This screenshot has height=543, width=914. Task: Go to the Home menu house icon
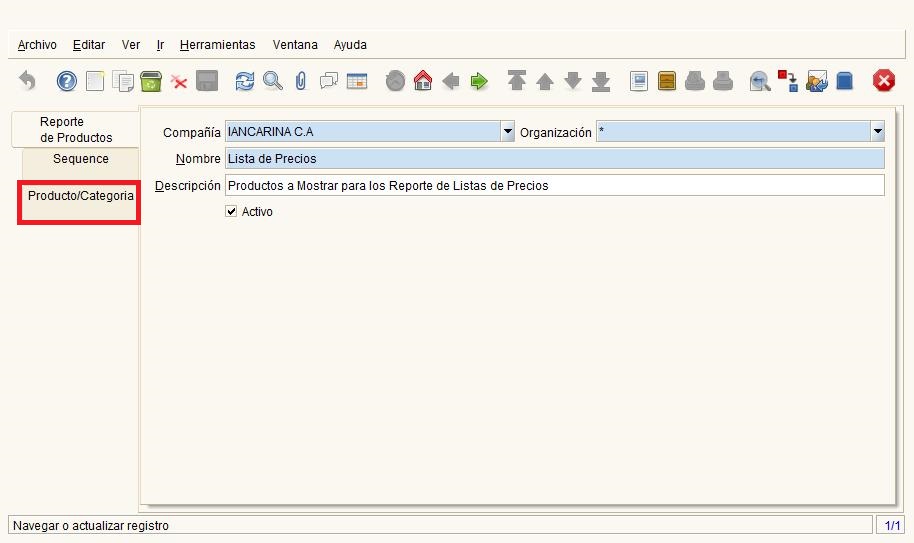pyautogui.click(x=423, y=80)
